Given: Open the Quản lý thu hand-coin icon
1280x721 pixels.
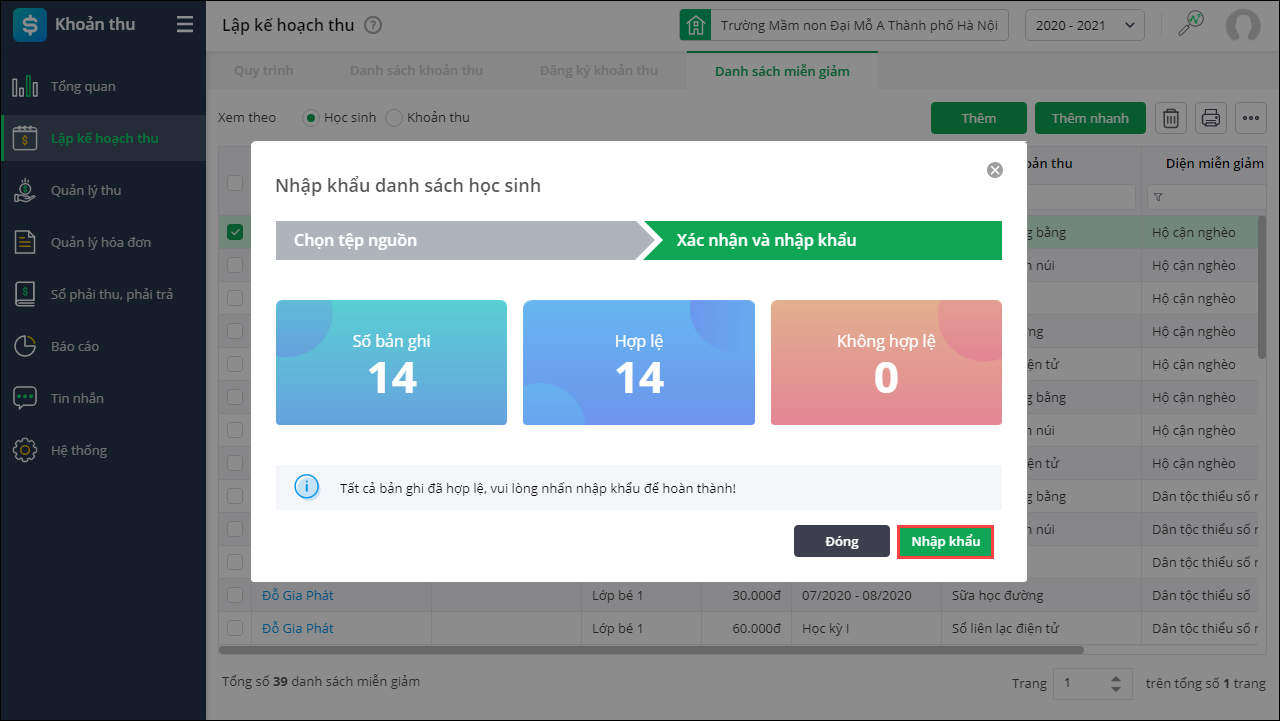Looking at the screenshot, I should [25, 190].
